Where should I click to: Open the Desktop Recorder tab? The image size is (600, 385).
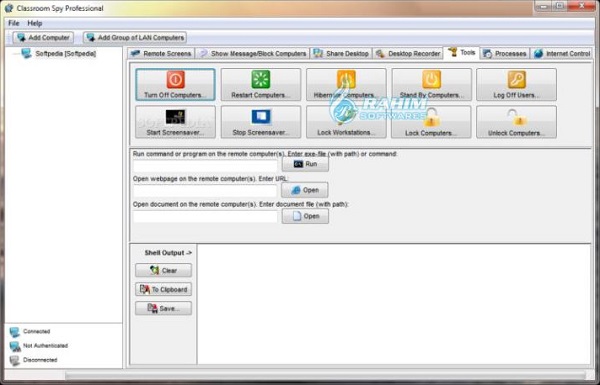pos(408,54)
